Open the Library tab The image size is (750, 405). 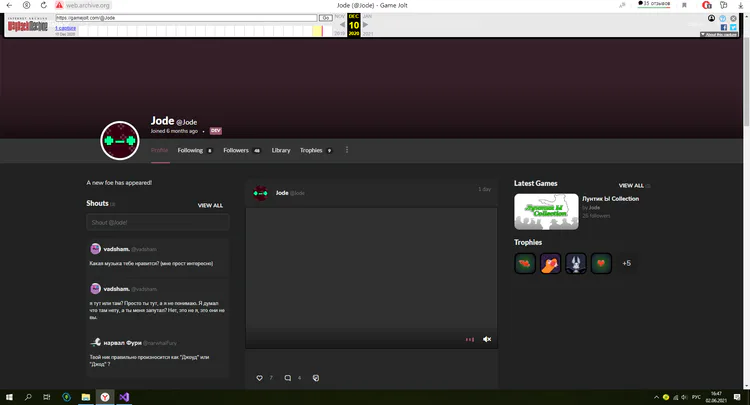(281, 150)
